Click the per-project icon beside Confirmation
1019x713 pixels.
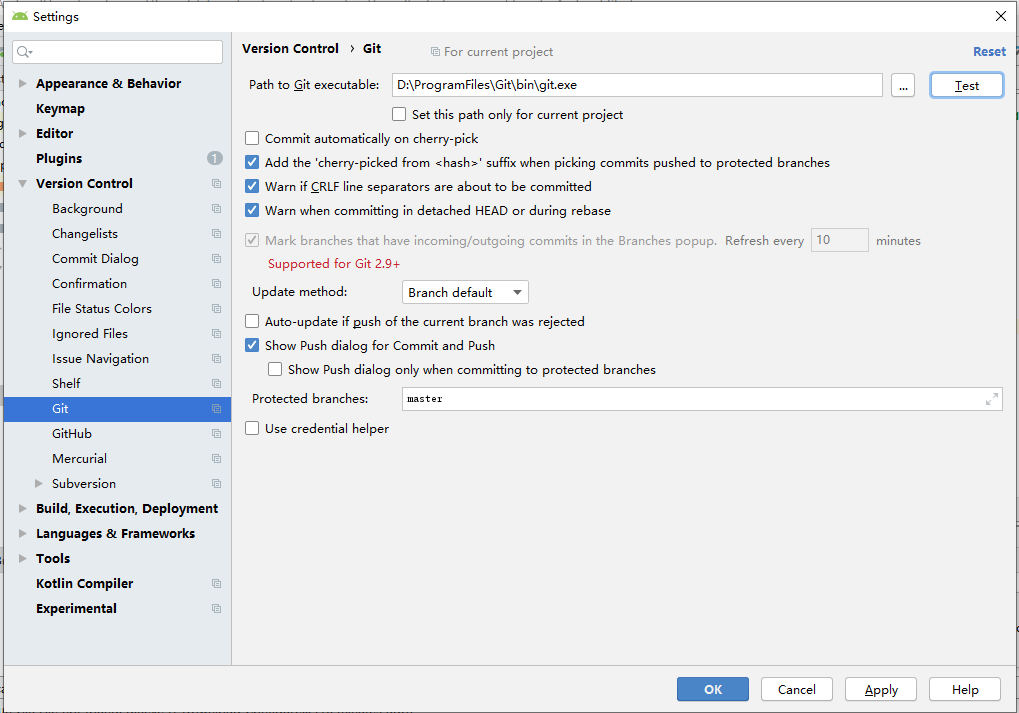coord(216,284)
